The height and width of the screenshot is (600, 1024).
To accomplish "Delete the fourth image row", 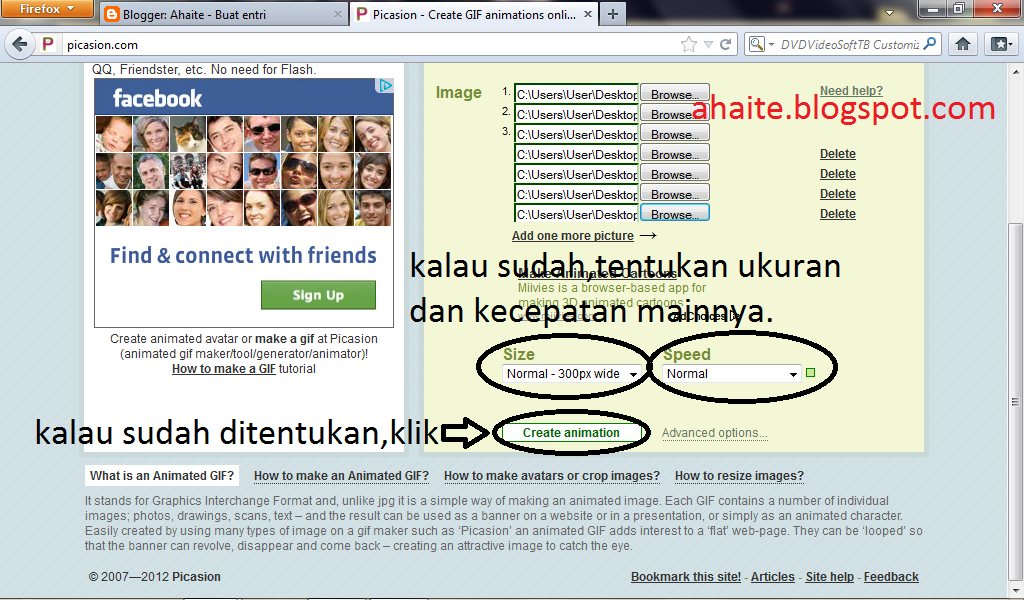I will click(x=838, y=154).
